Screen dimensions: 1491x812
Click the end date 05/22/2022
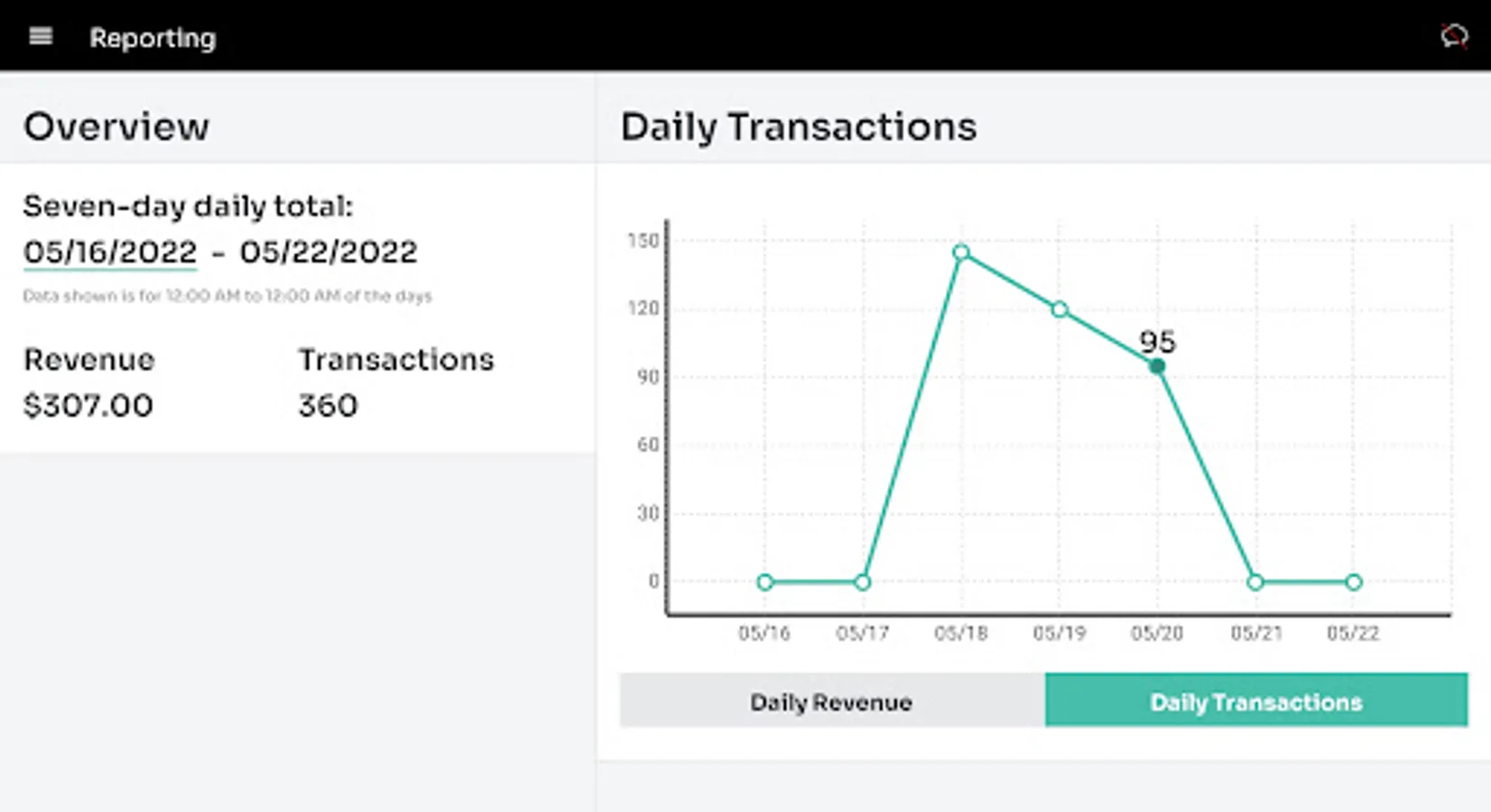pyautogui.click(x=329, y=252)
